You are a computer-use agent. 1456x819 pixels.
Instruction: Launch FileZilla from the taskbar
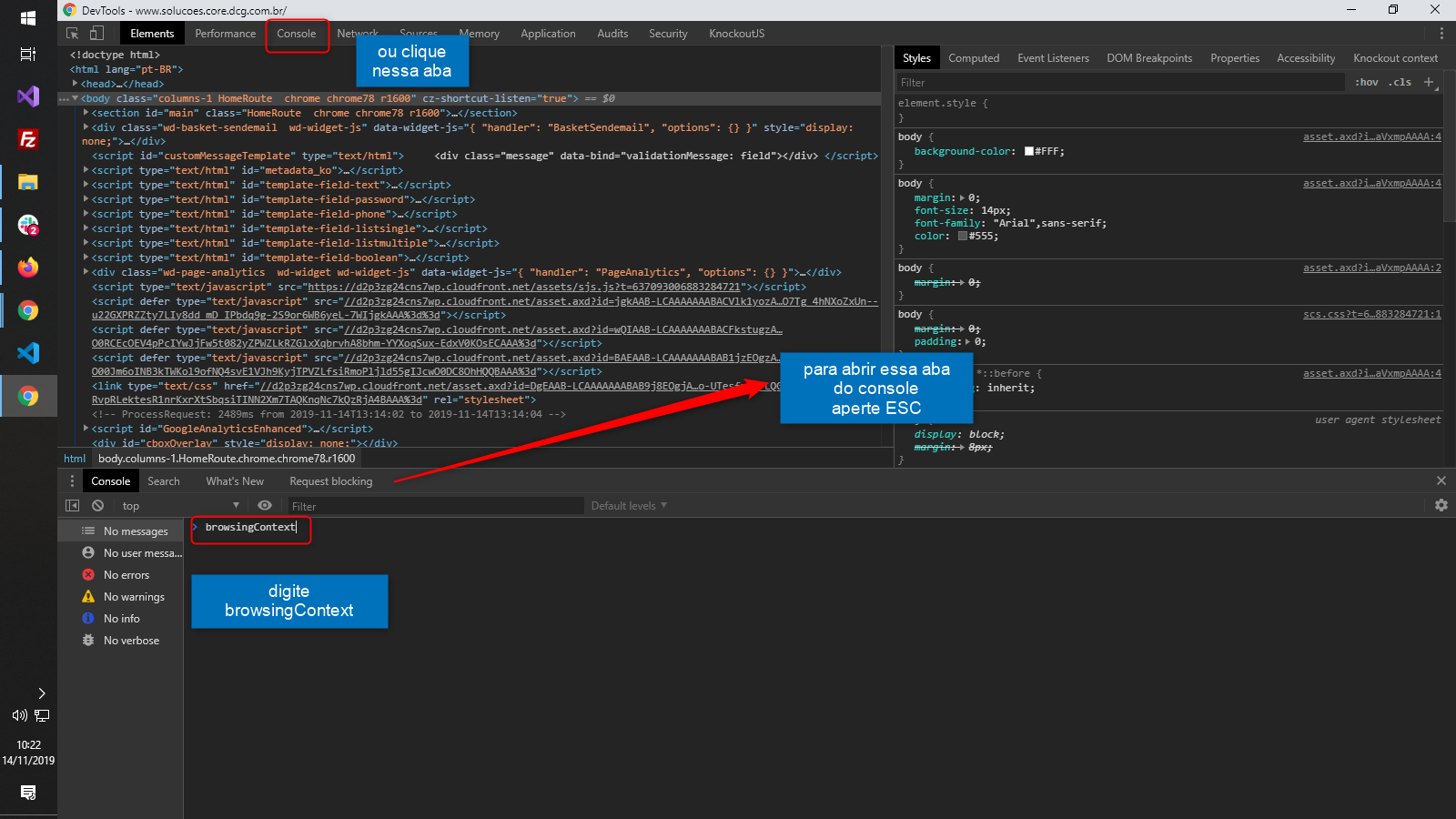tap(28, 138)
